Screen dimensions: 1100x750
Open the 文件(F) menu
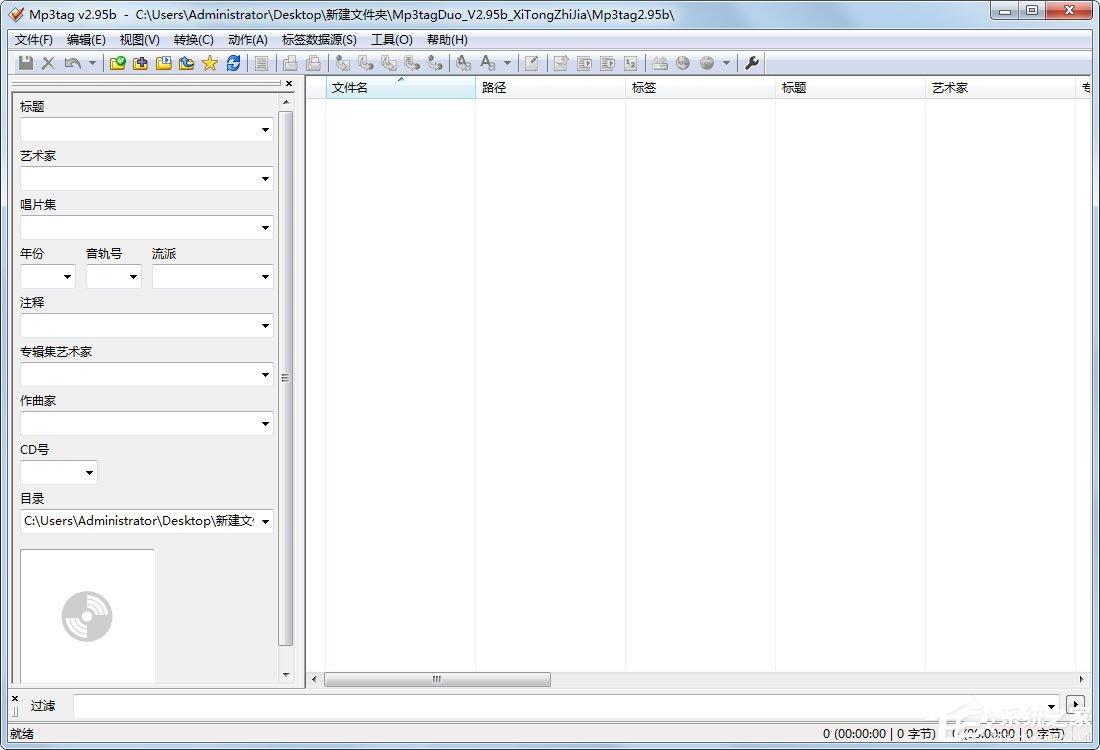pyautogui.click(x=33, y=40)
